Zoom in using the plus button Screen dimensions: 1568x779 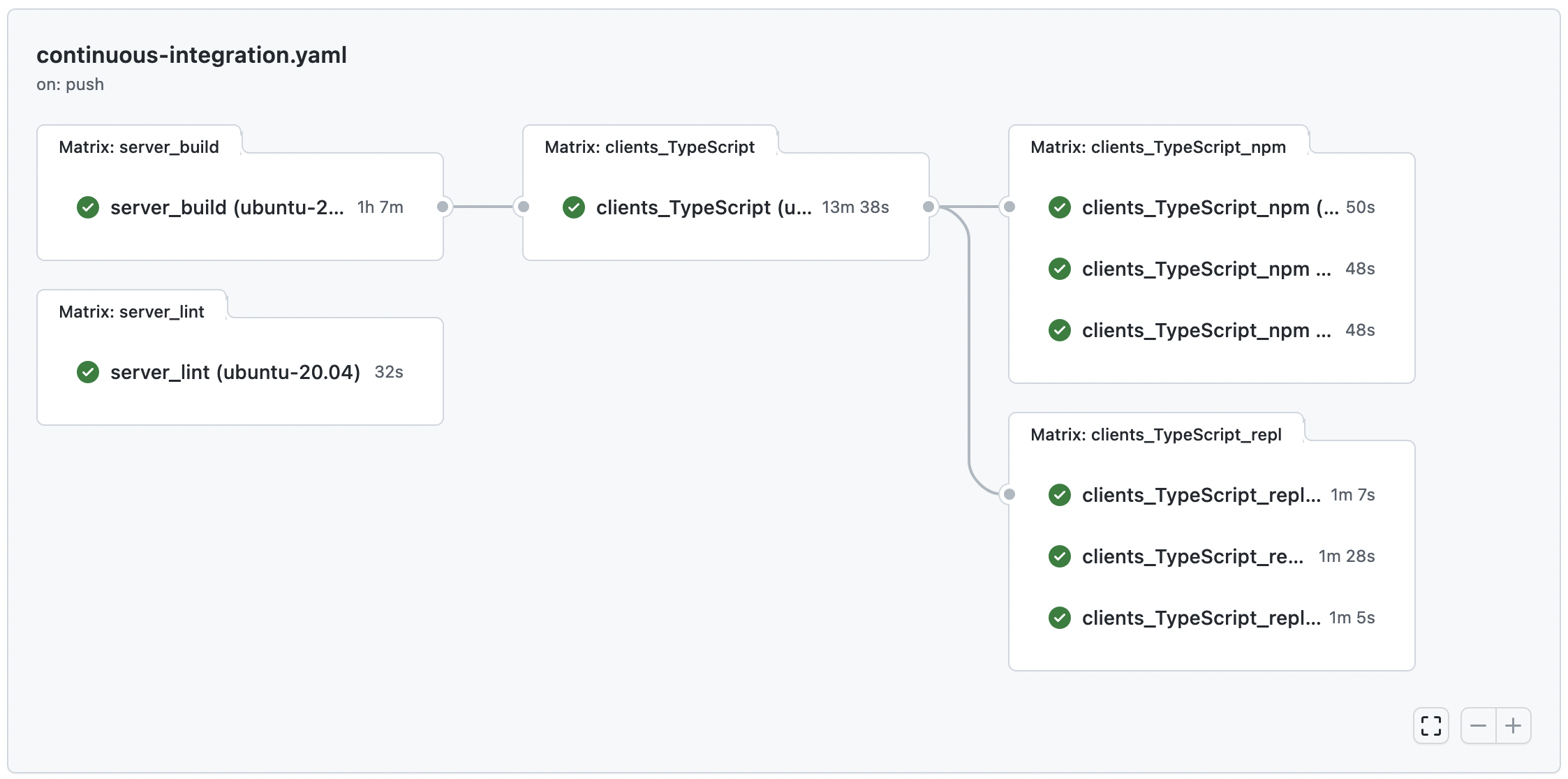click(1514, 726)
